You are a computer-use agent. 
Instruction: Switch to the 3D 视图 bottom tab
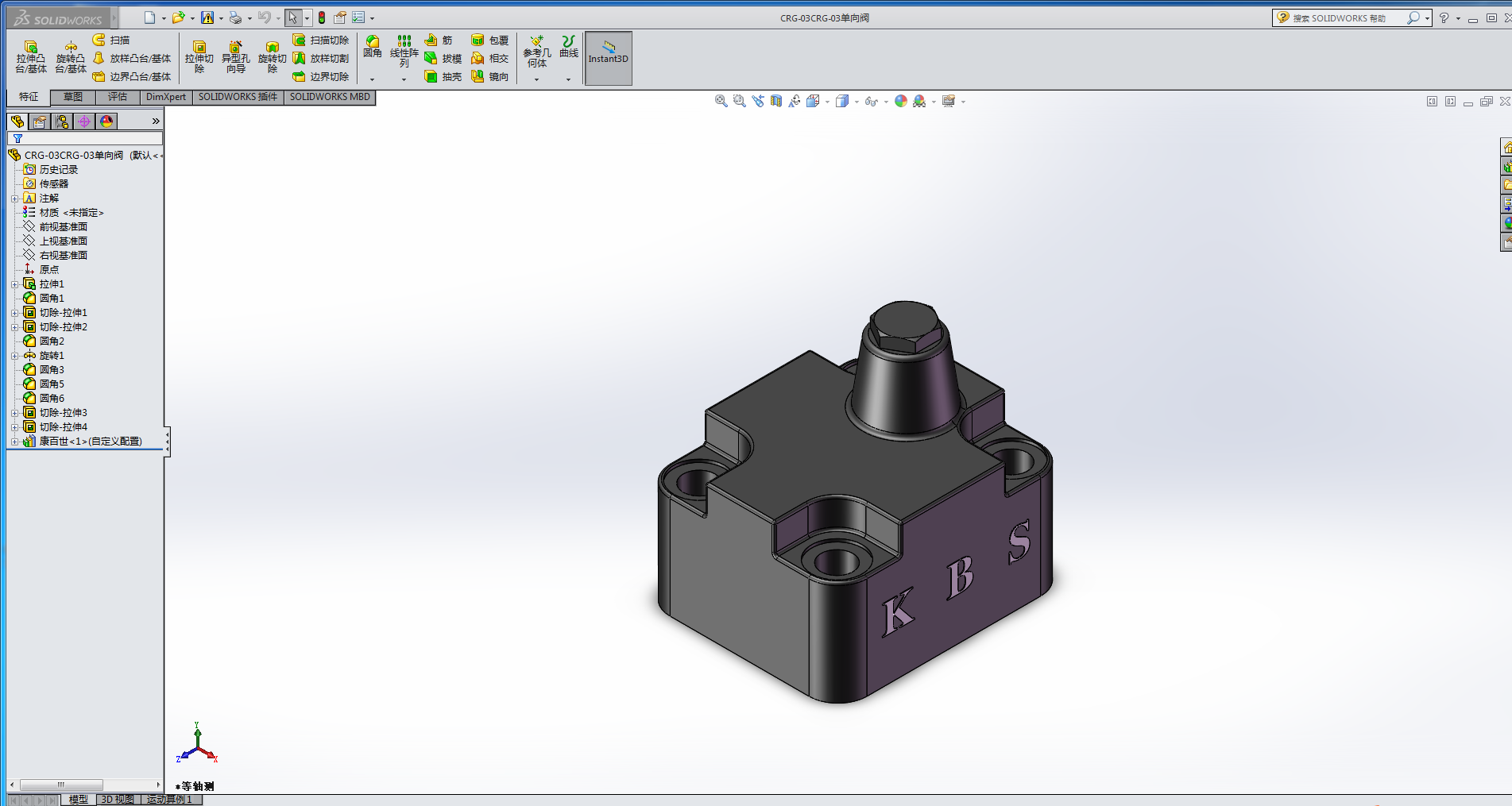click(118, 800)
